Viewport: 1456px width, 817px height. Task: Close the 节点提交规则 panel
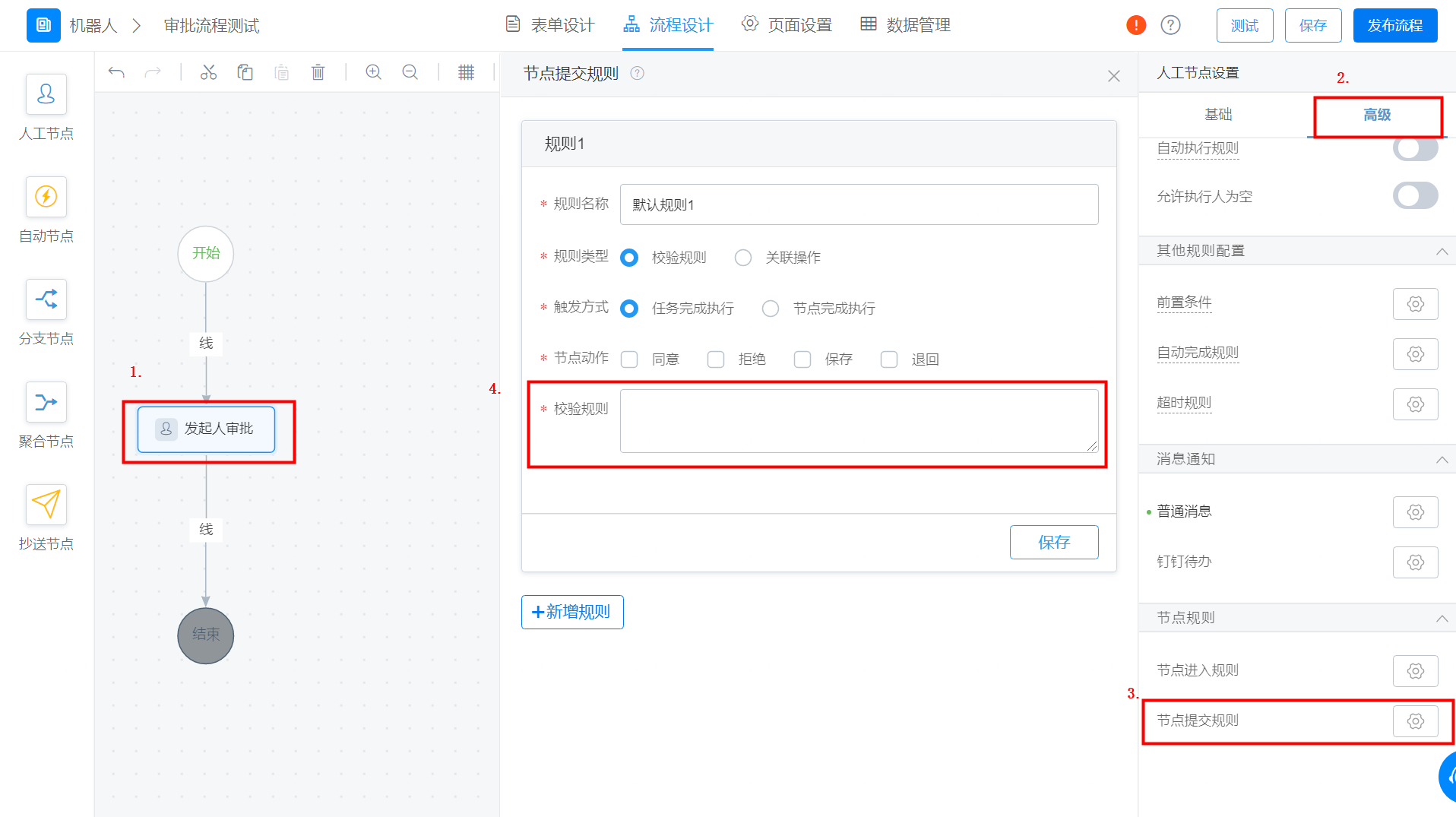[x=1114, y=76]
